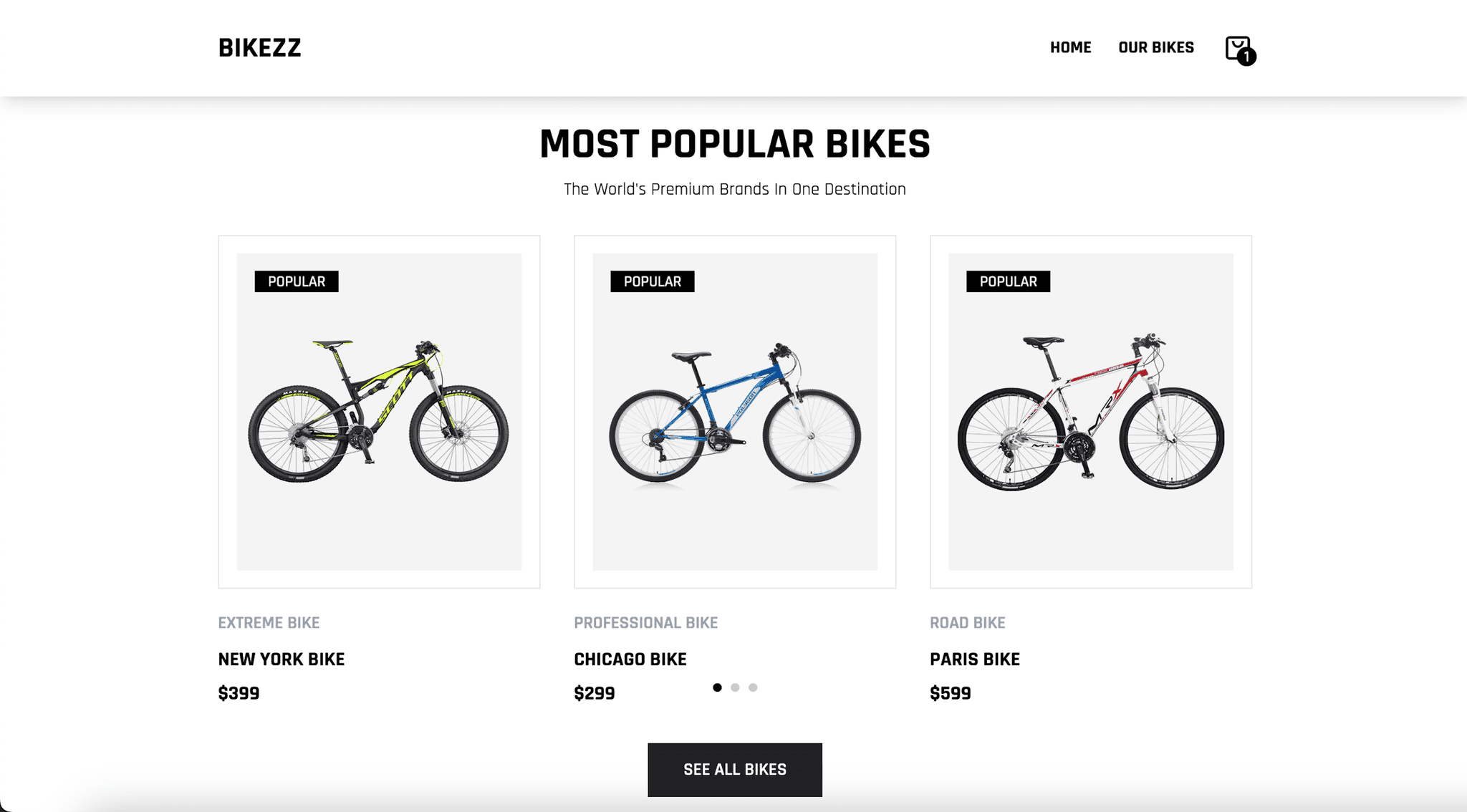Image resolution: width=1467 pixels, height=812 pixels.
Task: Click the POPULAR badge on New York bike
Action: point(297,281)
